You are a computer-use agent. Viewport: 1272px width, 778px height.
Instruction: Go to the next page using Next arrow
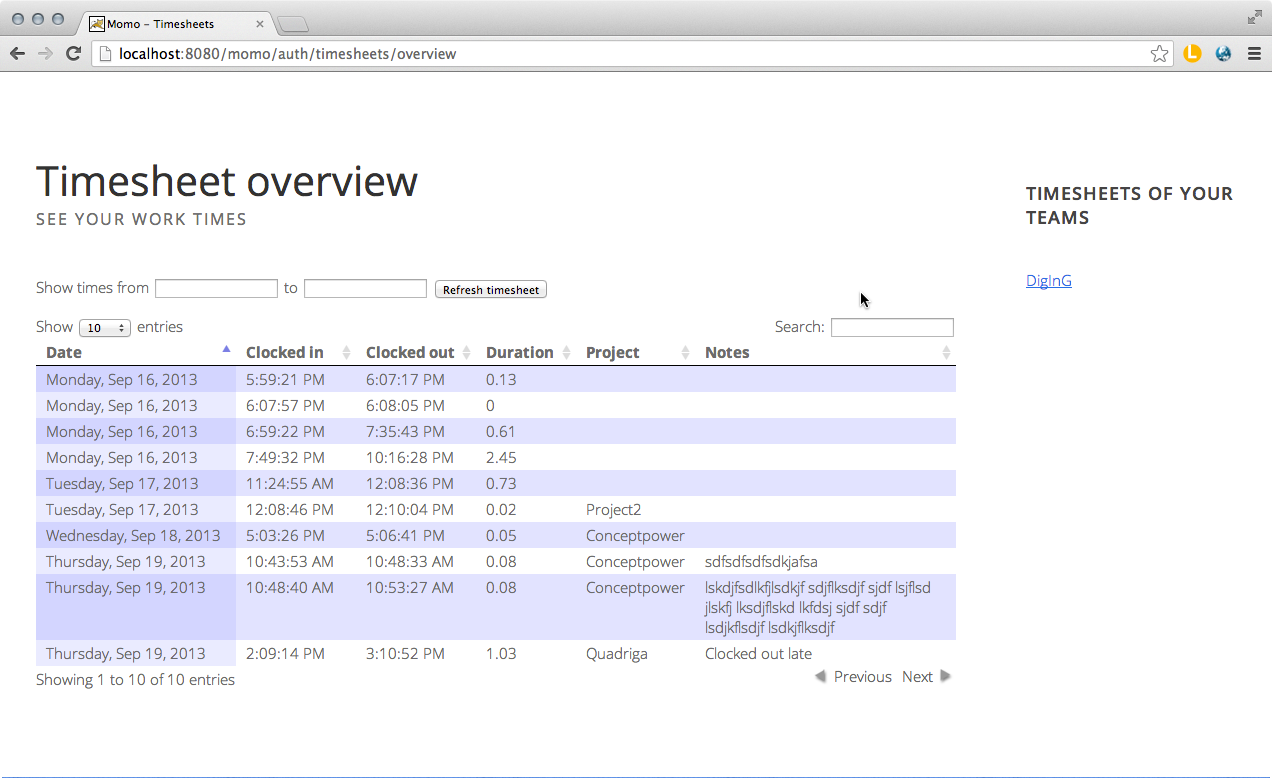point(945,676)
